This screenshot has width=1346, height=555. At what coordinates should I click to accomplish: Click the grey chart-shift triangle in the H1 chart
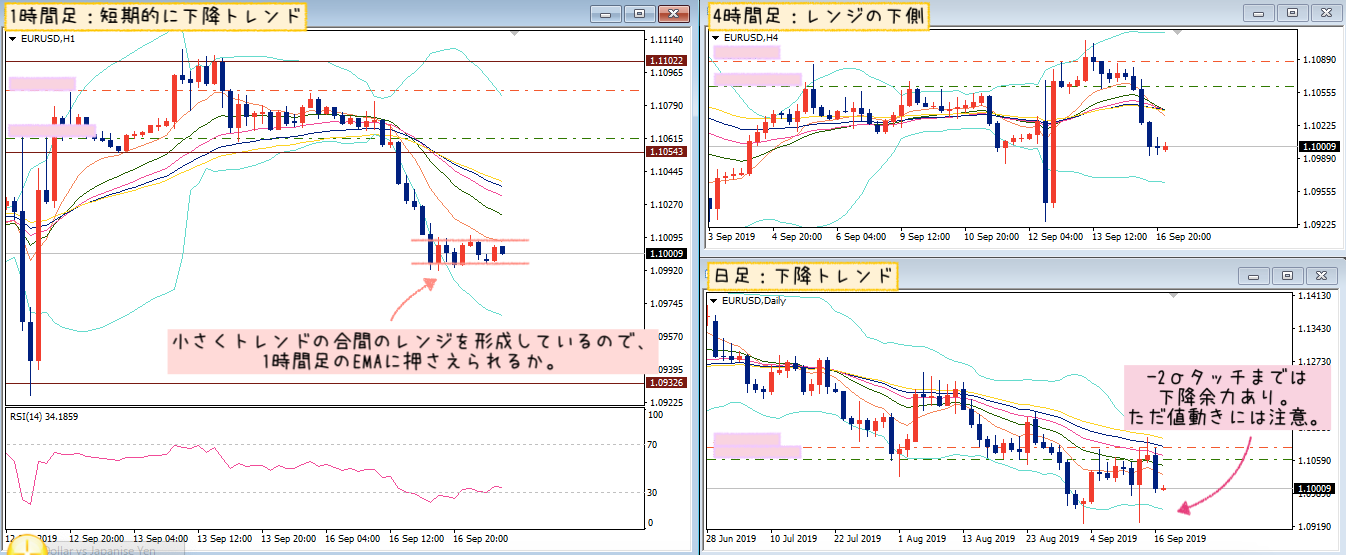(x=517, y=34)
